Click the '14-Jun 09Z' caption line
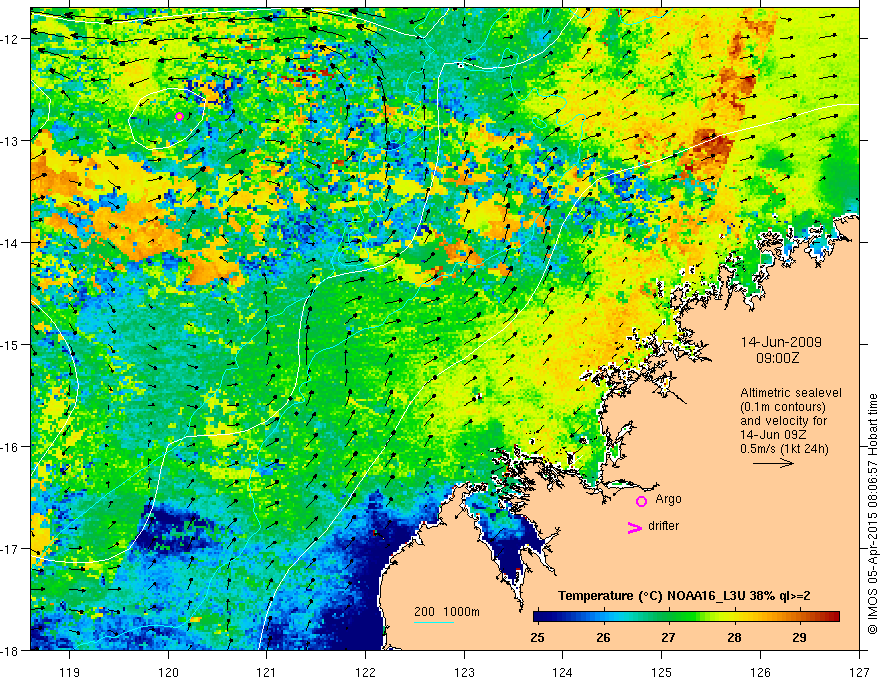 [772, 434]
